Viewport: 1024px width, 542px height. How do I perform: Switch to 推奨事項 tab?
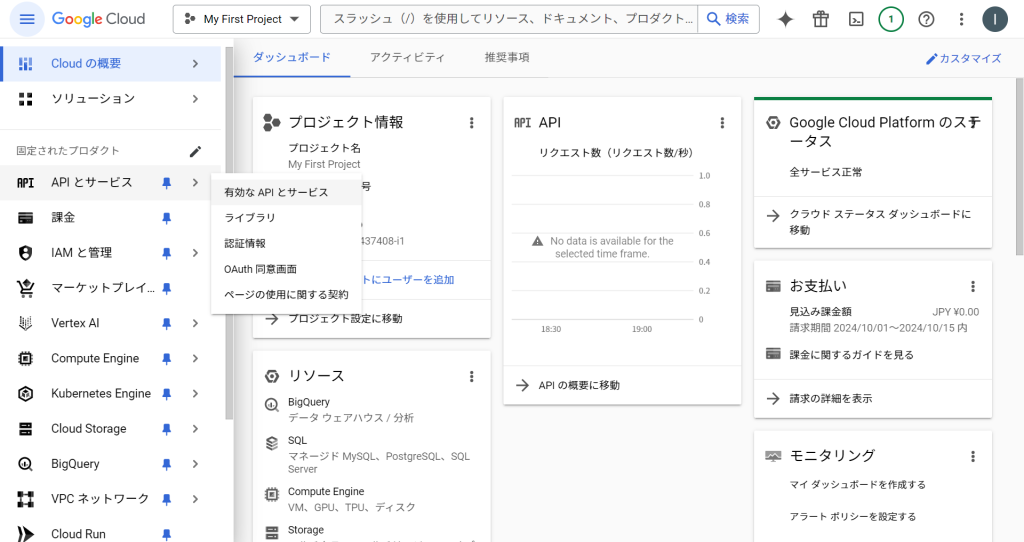pos(507,57)
